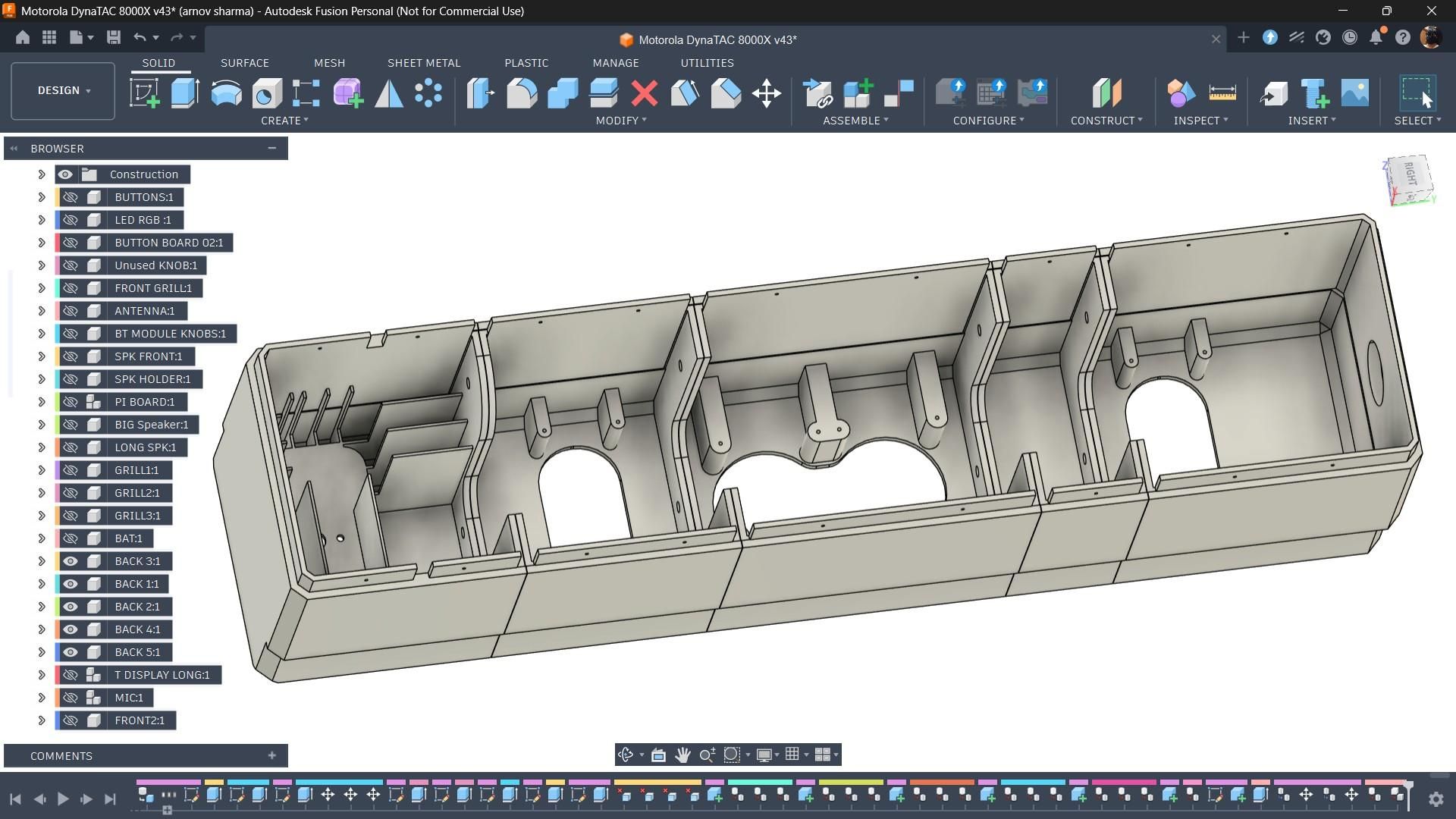This screenshot has height=819, width=1456.
Task: Hide the Construction folder
Action: pyautogui.click(x=65, y=174)
